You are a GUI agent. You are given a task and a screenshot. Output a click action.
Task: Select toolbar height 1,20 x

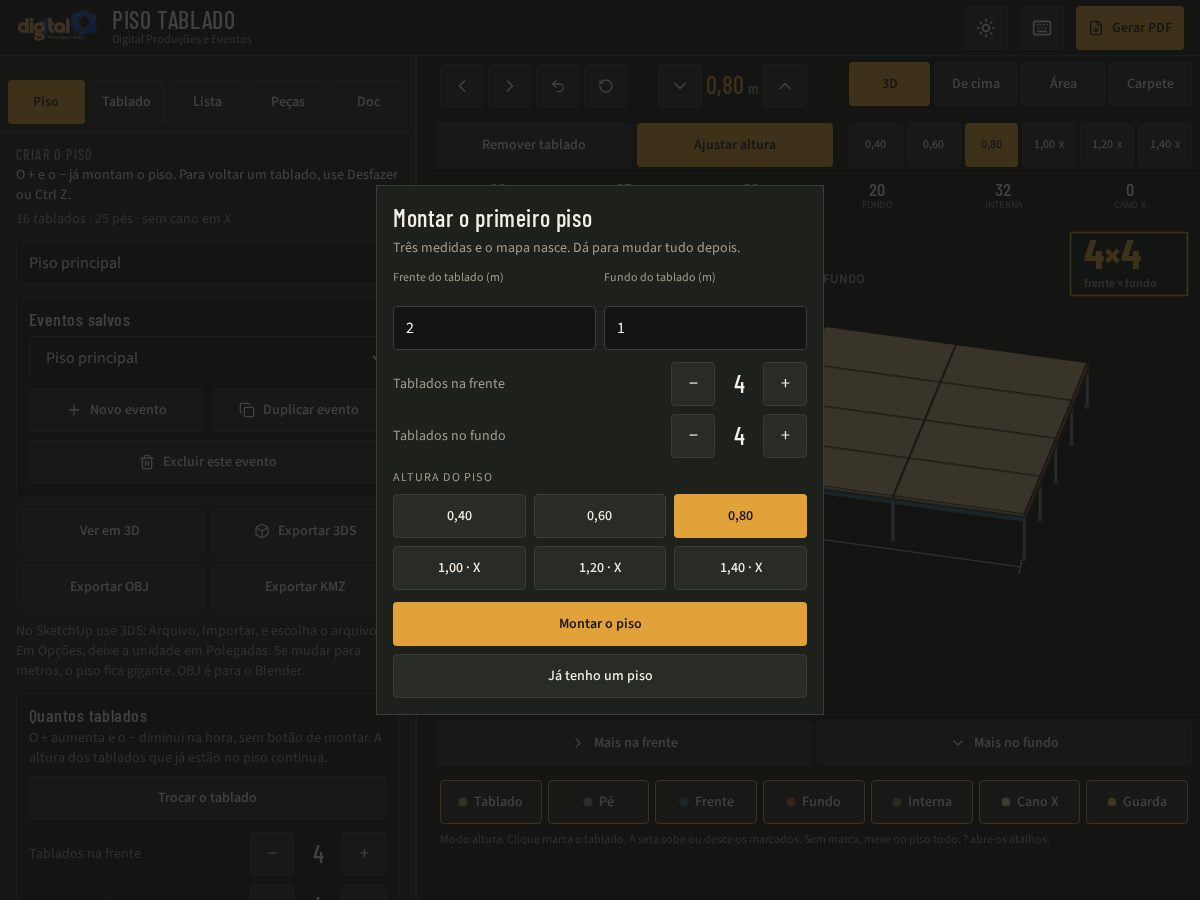[x=1107, y=145]
